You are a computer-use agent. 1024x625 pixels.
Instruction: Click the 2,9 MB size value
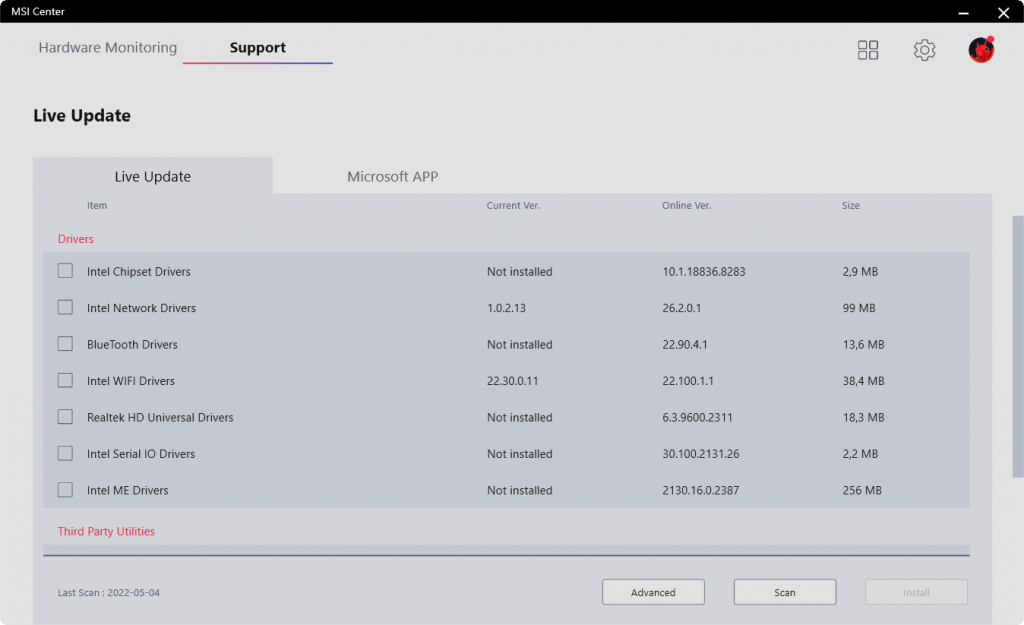click(860, 272)
